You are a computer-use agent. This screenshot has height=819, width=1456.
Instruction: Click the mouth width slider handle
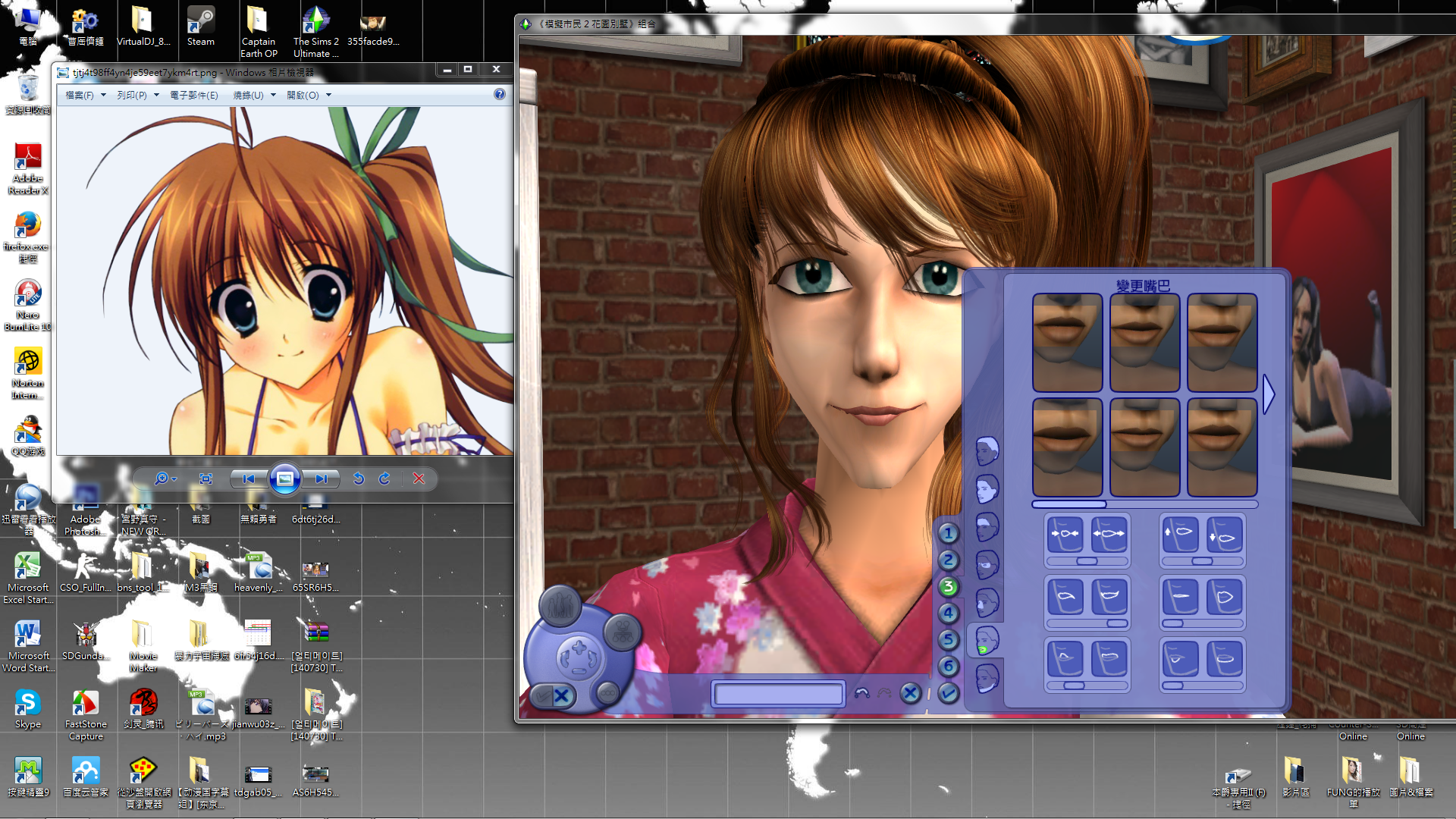click(x=1087, y=561)
